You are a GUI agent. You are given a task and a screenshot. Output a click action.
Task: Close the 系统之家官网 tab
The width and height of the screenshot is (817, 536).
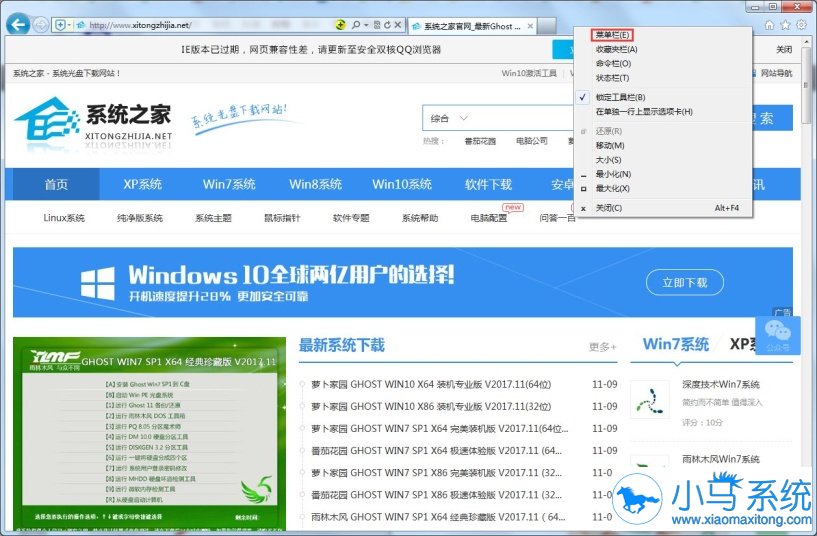point(530,26)
